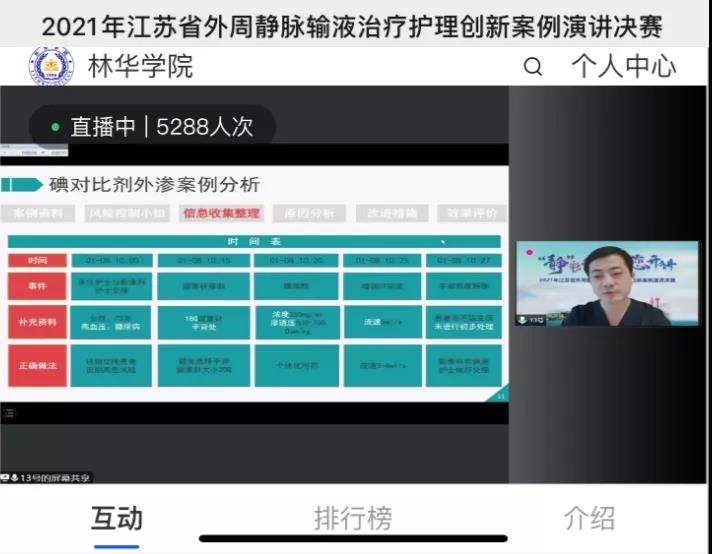Click the menu icon below the slide
Viewport: 712px width, 554px height.
point(8,411)
